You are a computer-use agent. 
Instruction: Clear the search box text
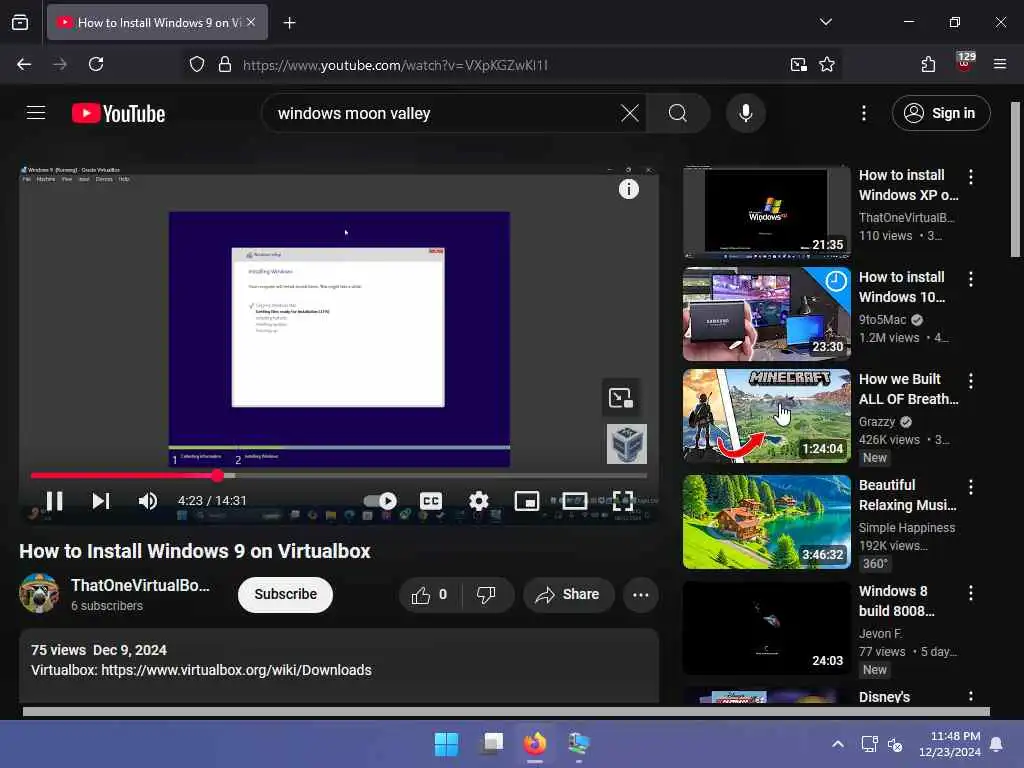(630, 113)
